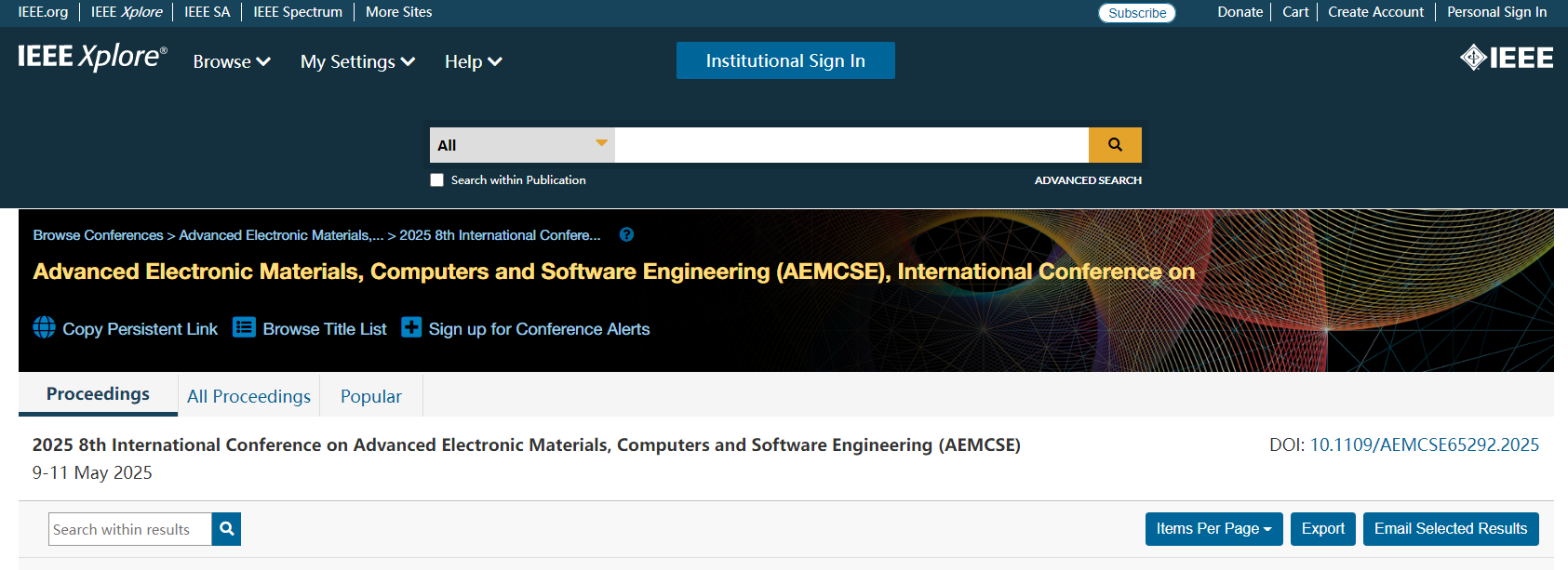The width and height of the screenshot is (1568, 570).
Task: Click Personal Sign In
Action: pos(1496,12)
